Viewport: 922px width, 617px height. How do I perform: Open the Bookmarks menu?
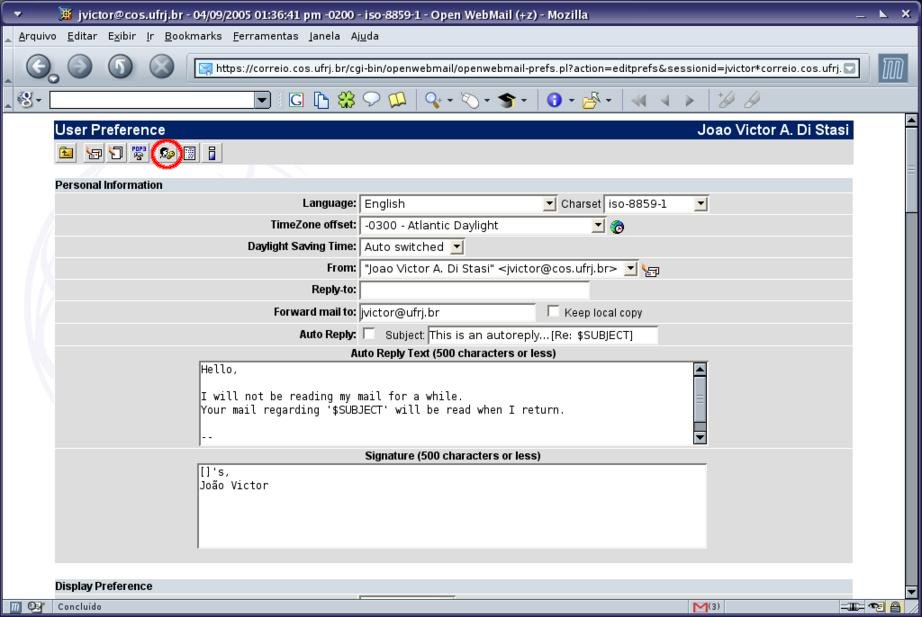(x=193, y=36)
